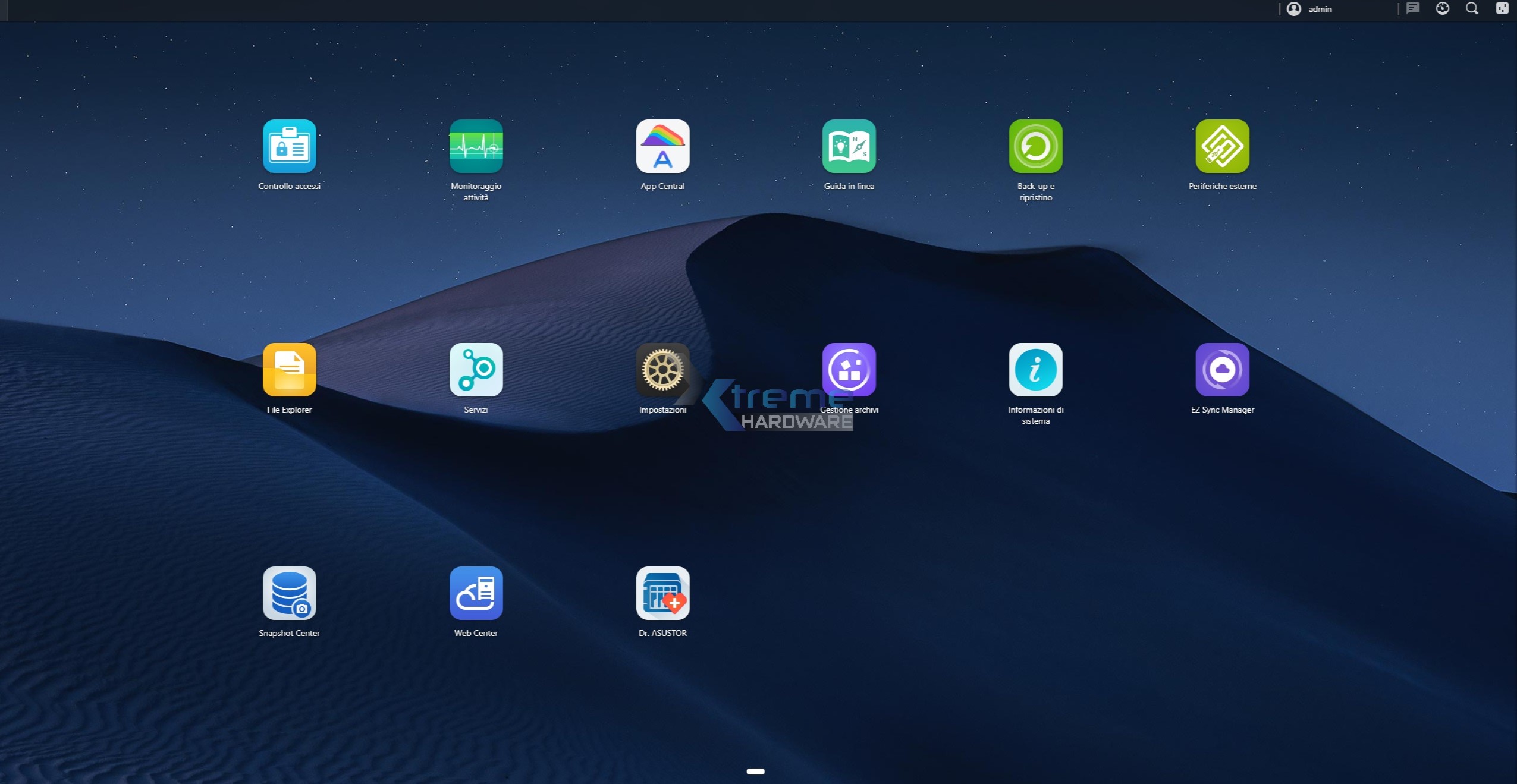The image size is (1517, 784).
Task: Open App Central
Action: coord(662,146)
